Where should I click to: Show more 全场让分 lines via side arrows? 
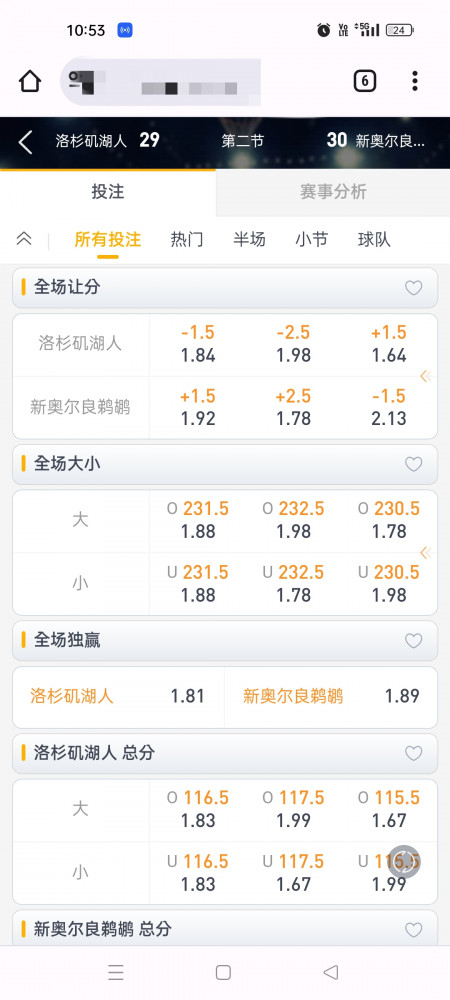(x=426, y=376)
